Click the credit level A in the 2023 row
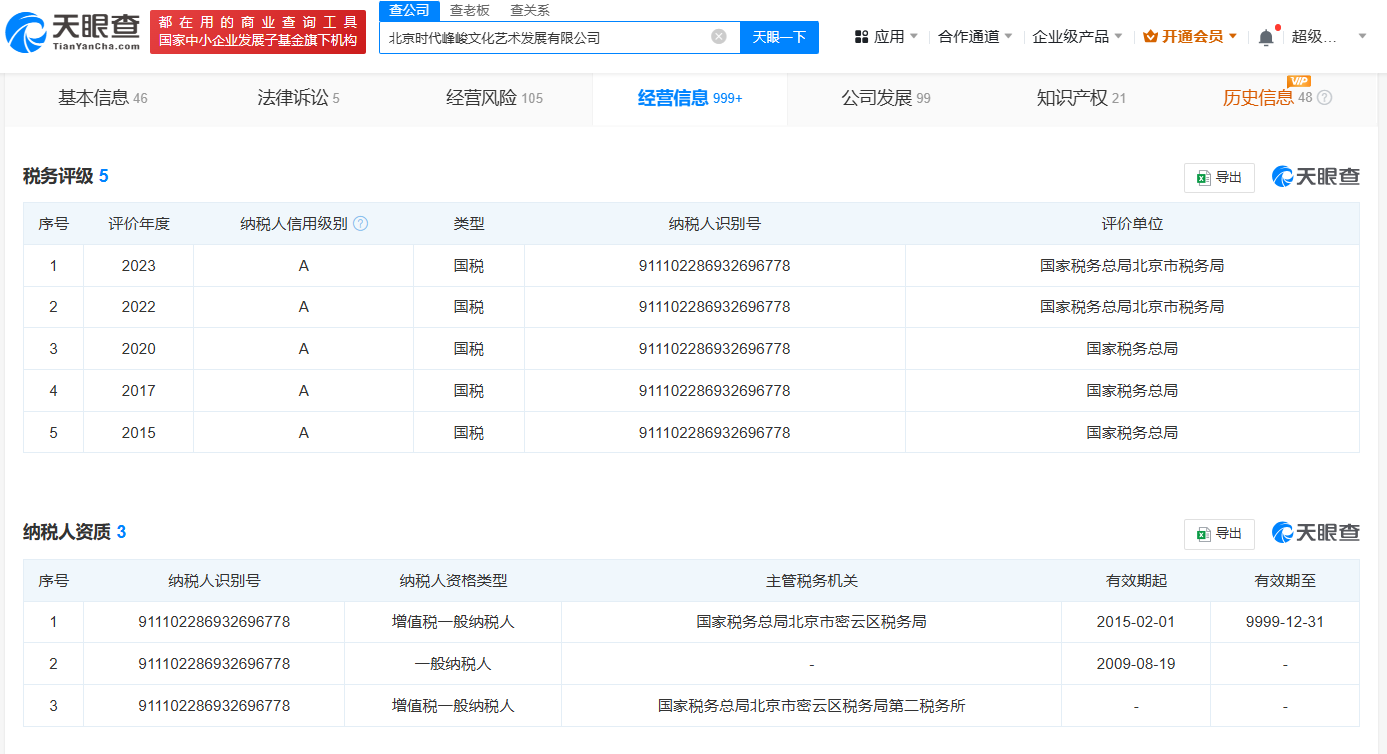The height and width of the screenshot is (754, 1387). pyautogui.click(x=304, y=266)
